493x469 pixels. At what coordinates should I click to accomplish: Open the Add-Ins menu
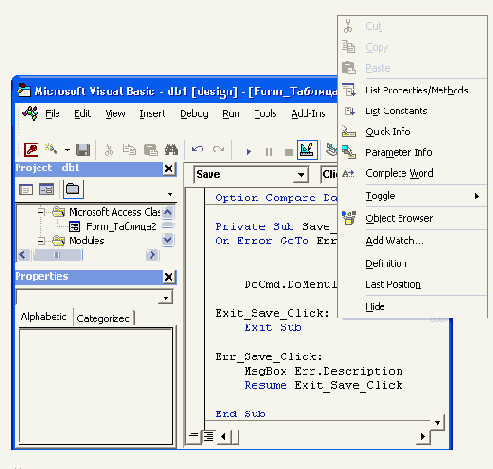(308, 114)
